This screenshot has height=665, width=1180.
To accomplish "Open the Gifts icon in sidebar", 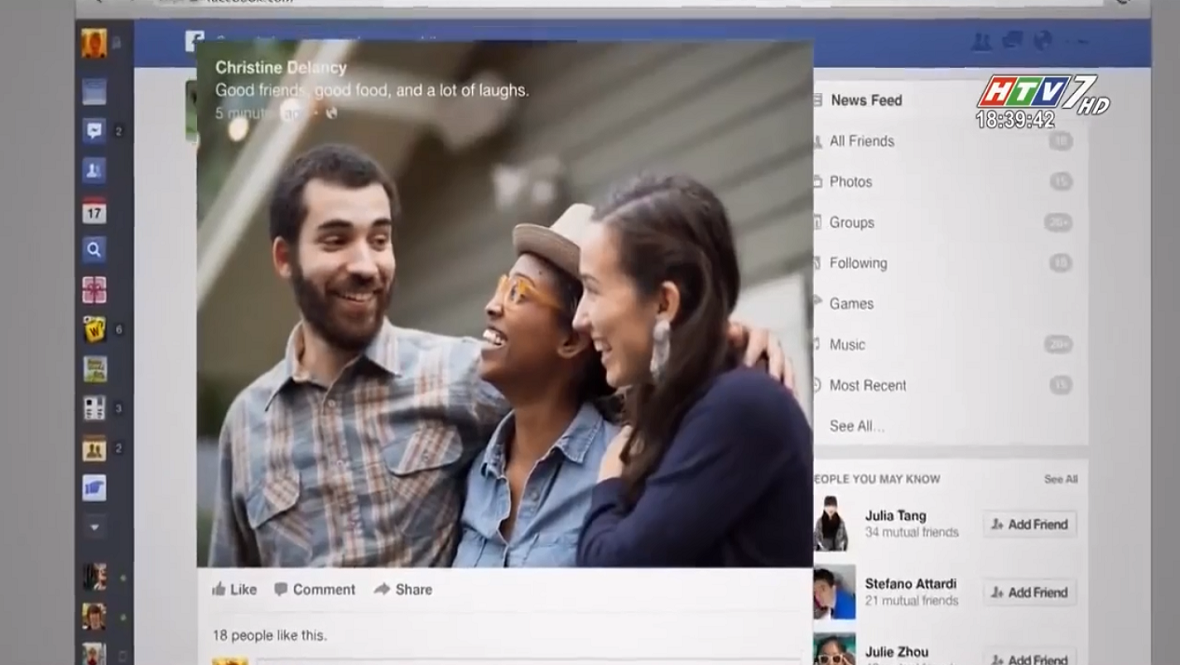I will click(94, 290).
